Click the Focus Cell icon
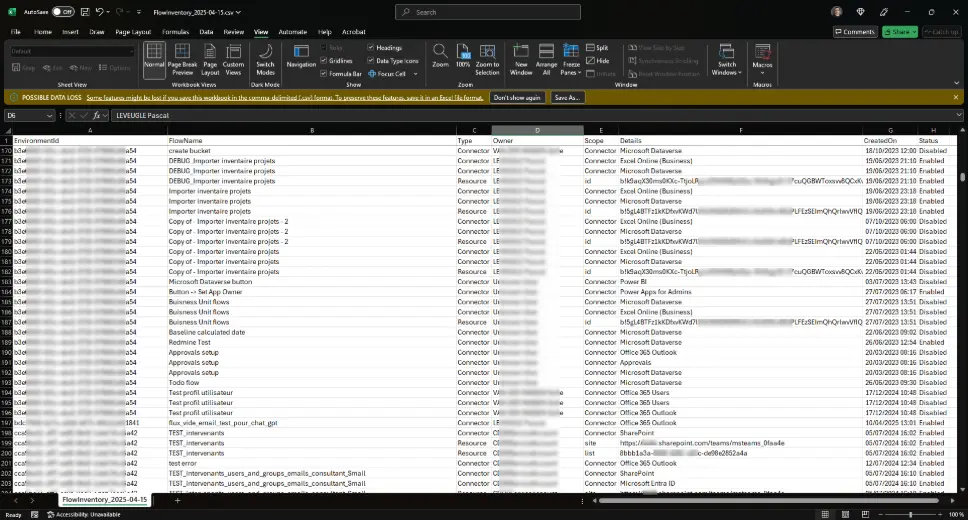The width and height of the screenshot is (968, 520). pyautogui.click(x=372, y=73)
